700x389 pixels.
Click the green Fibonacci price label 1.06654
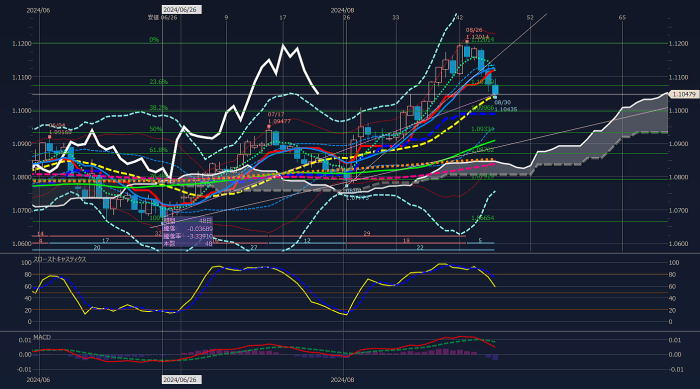(x=483, y=218)
